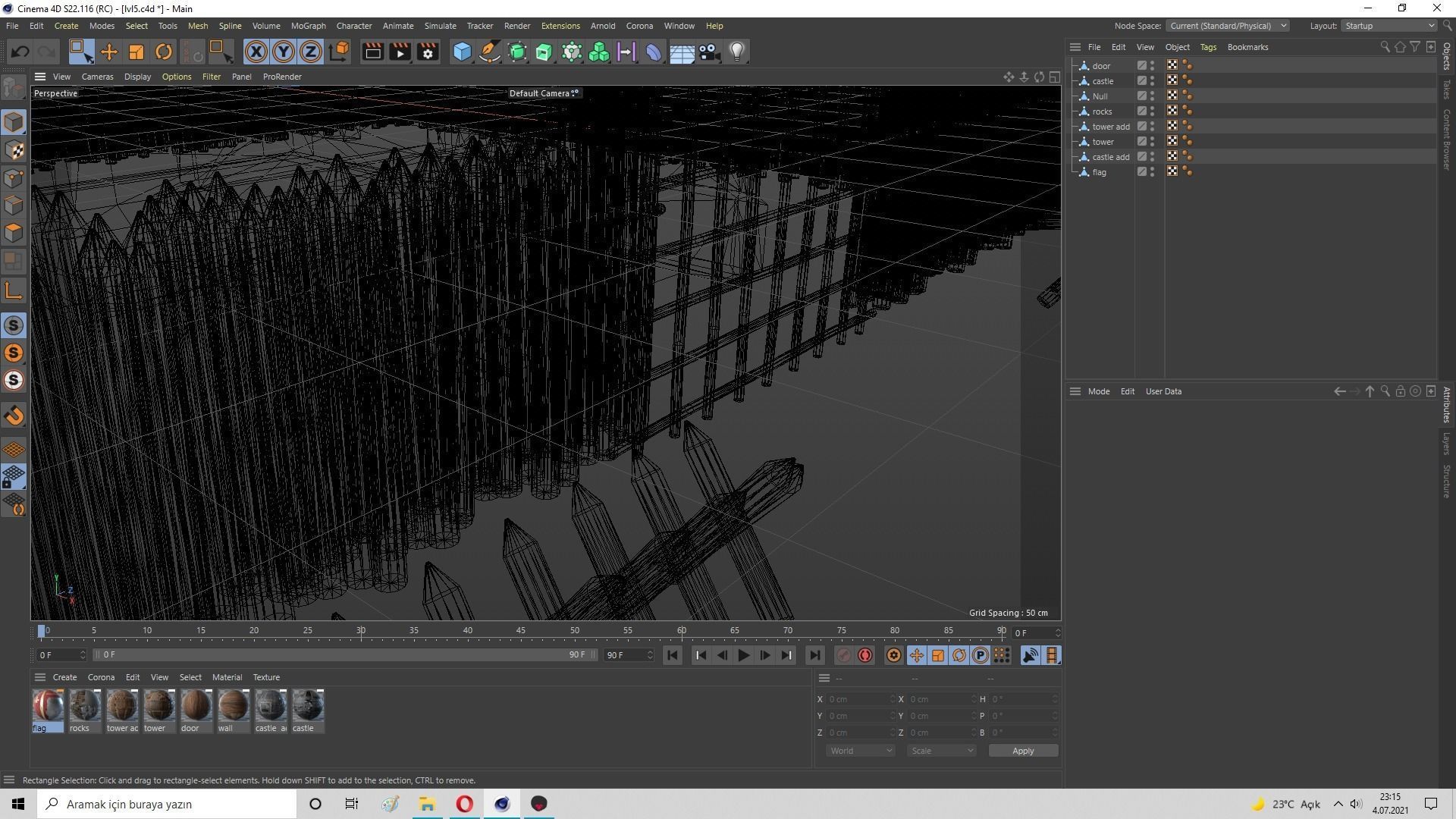Click the Enable Snap magnet icon
The height and width of the screenshot is (819, 1456).
click(x=14, y=416)
